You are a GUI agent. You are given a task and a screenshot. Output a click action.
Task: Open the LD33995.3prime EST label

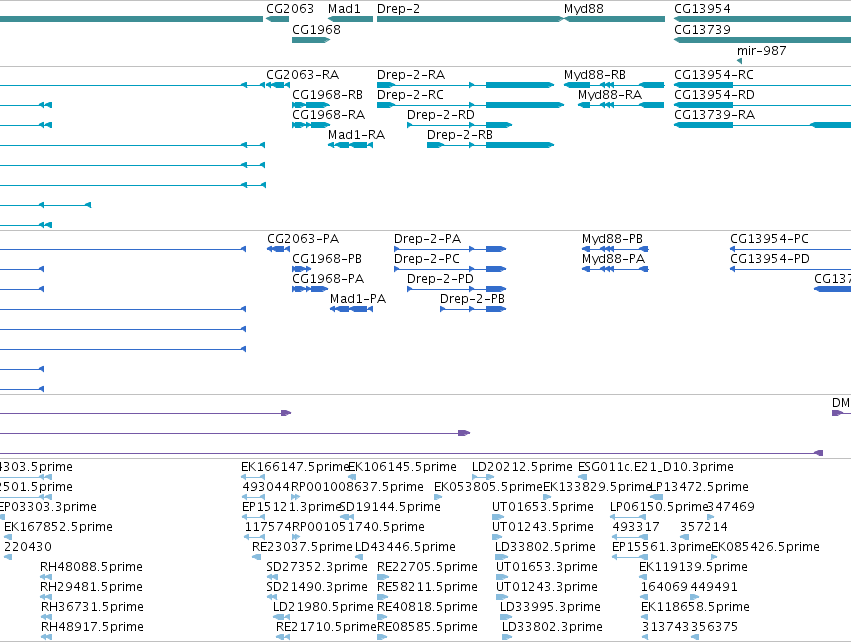click(x=550, y=608)
